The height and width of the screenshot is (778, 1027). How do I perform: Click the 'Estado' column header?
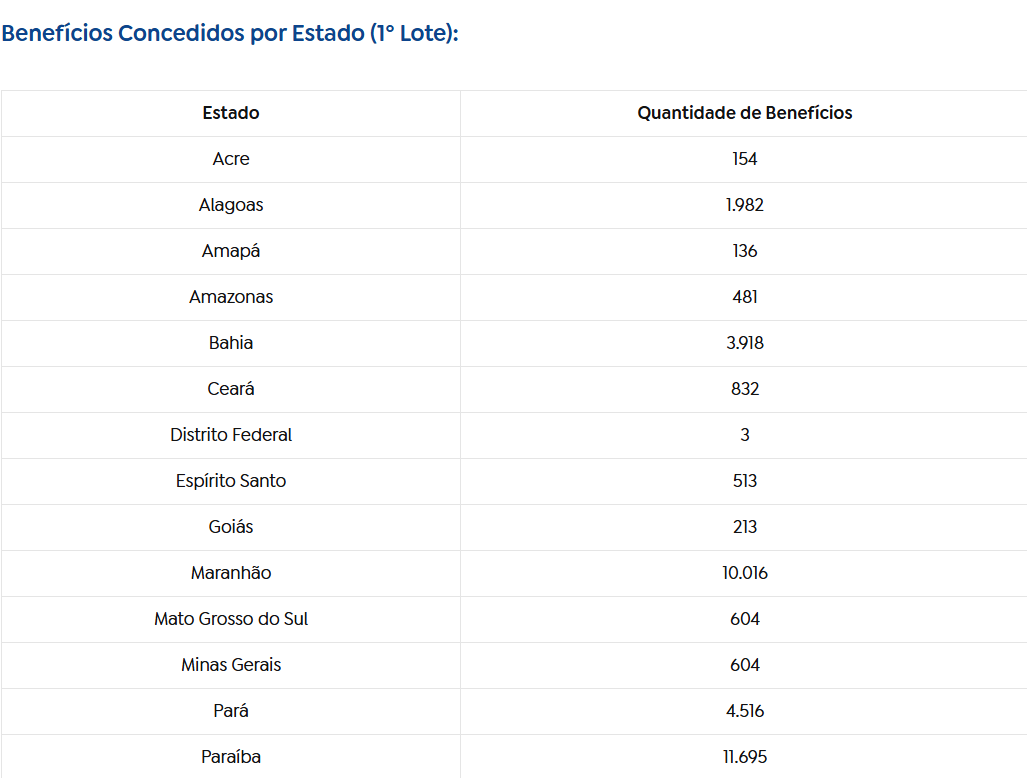[231, 113]
